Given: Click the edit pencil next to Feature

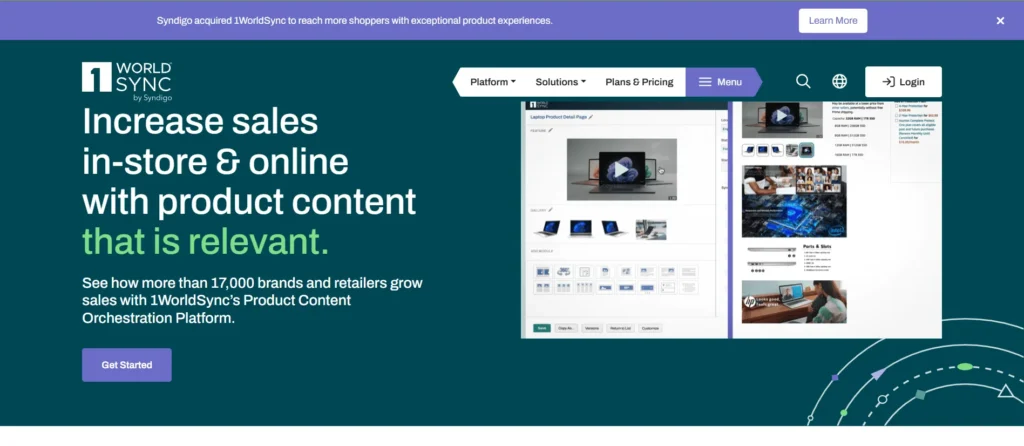Looking at the screenshot, I should (550, 130).
